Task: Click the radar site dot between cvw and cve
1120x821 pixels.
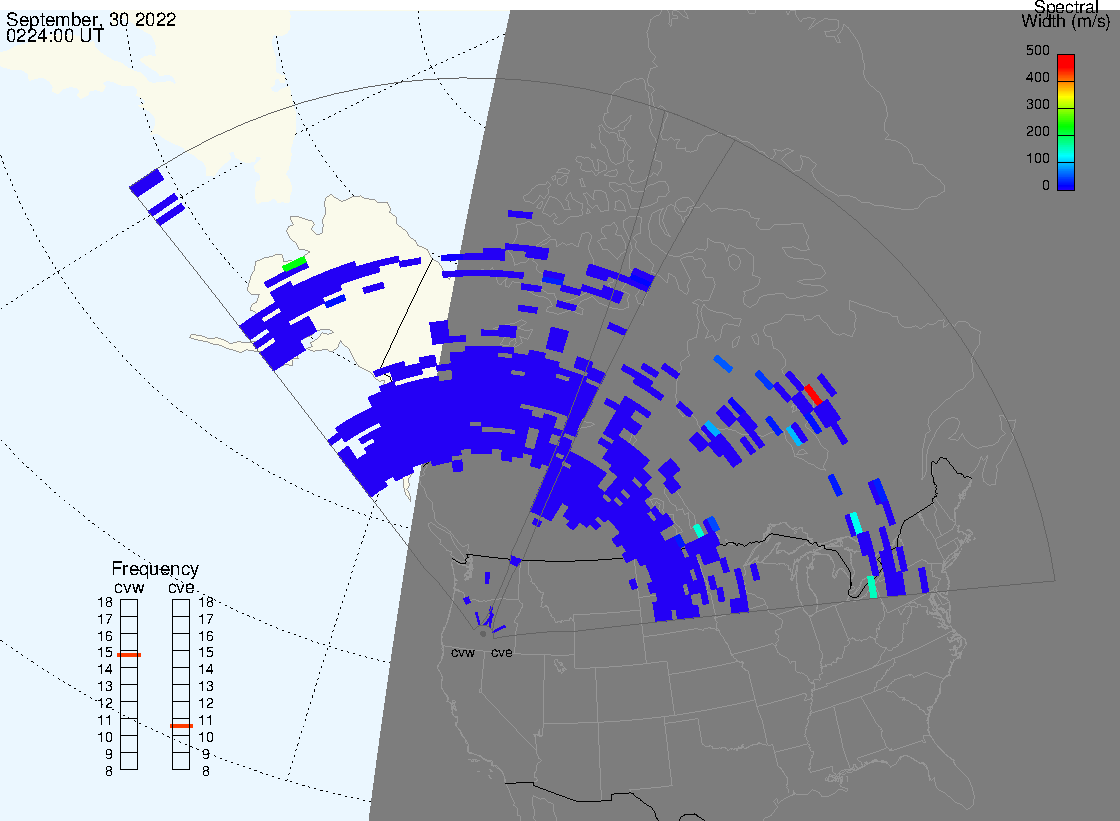Action: pyautogui.click(x=484, y=634)
